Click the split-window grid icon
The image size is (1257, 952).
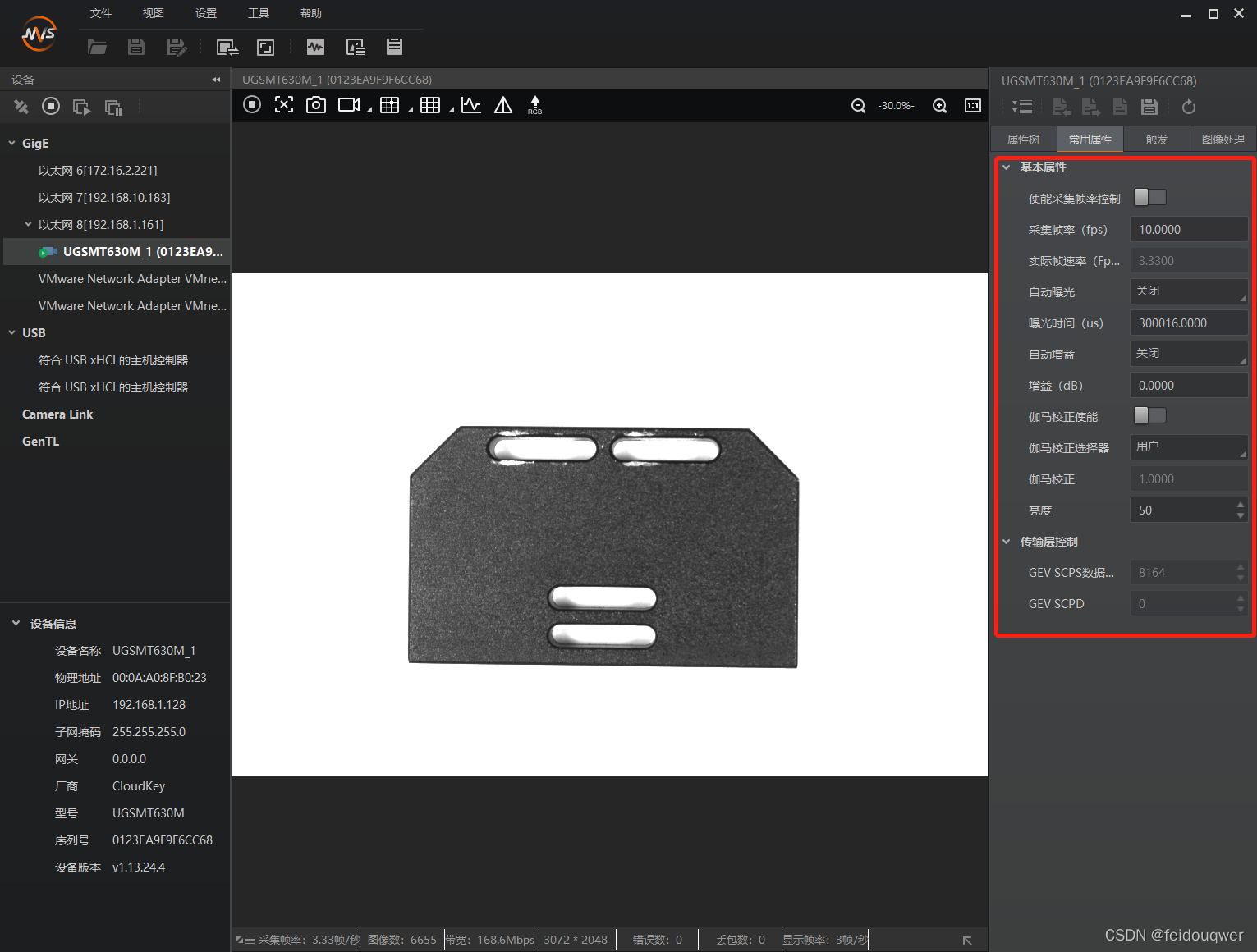click(390, 105)
